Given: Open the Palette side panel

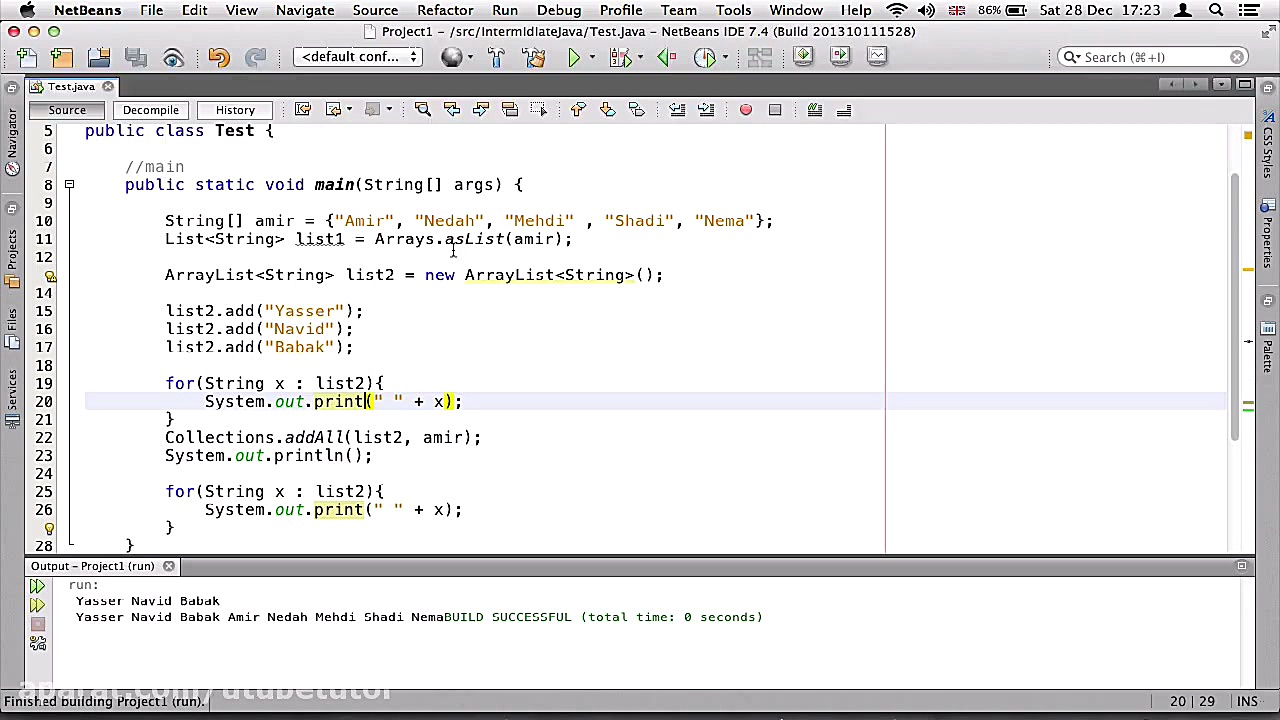Looking at the screenshot, I should (x=1267, y=347).
